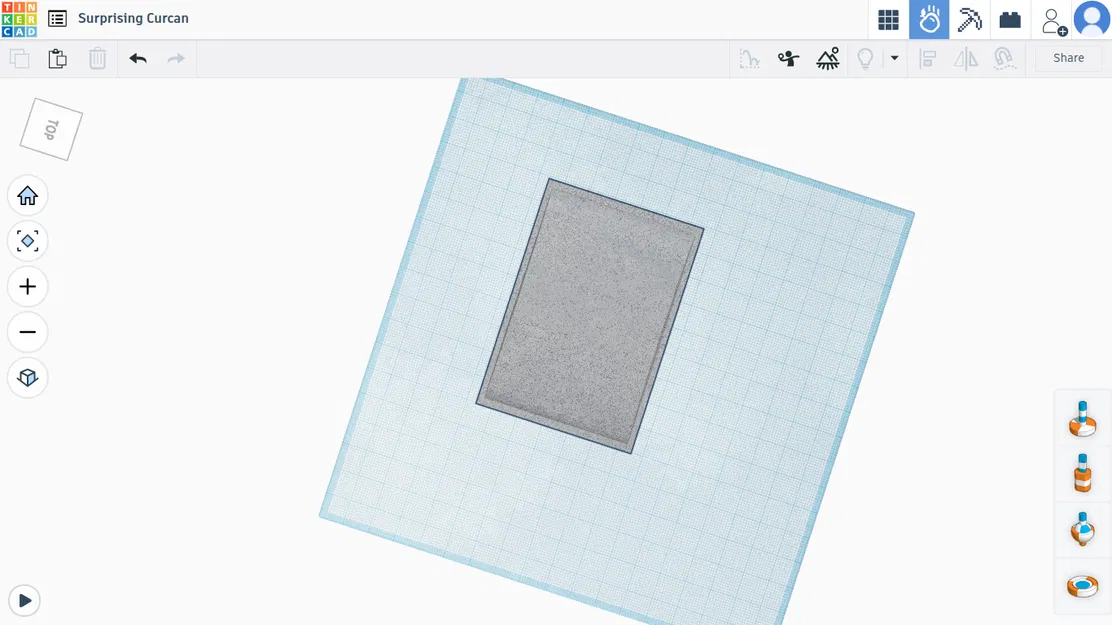Select the white ball connector shape
The image size is (1112, 625).
point(1082,529)
